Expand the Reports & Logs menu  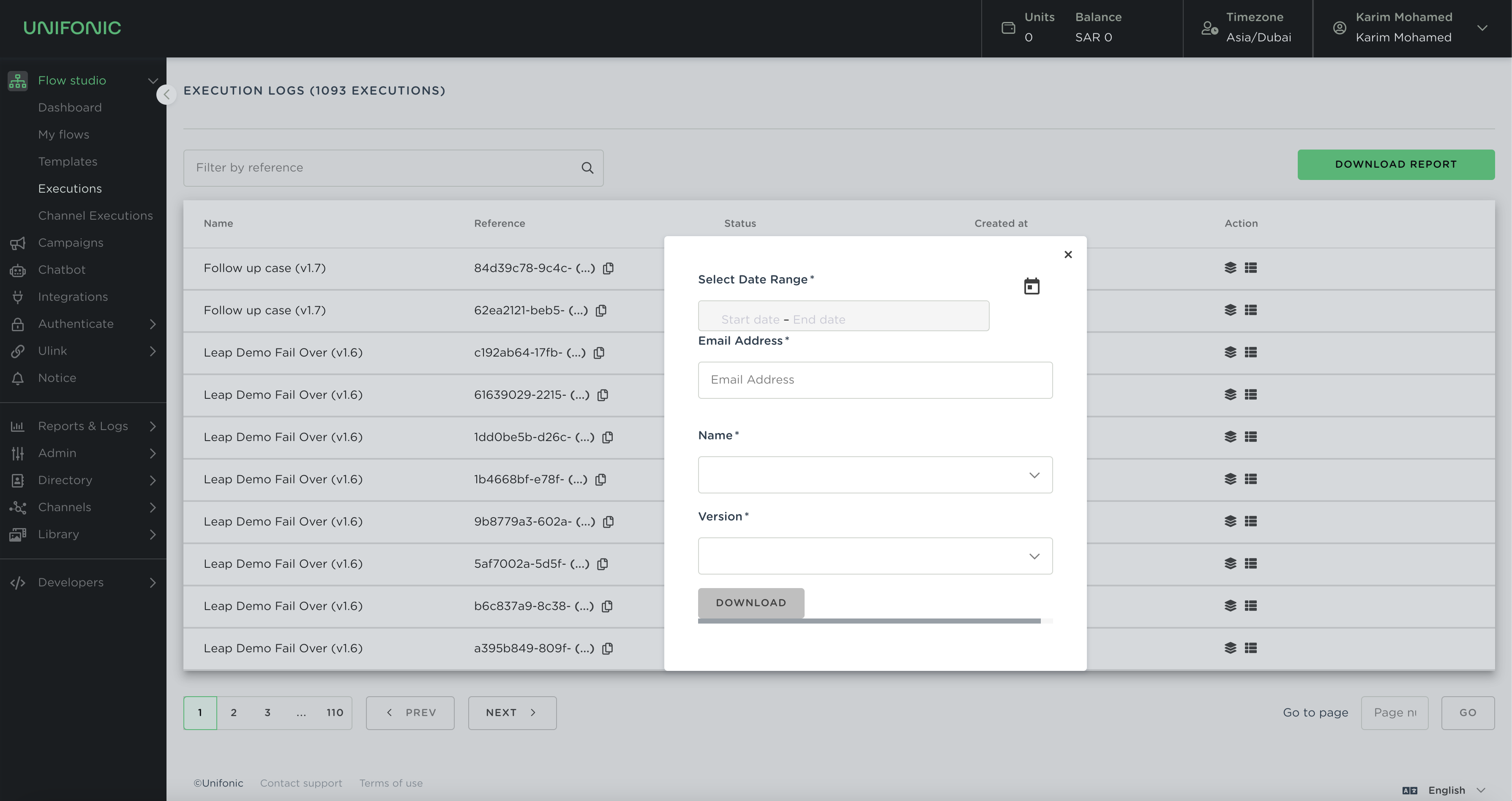pos(83,426)
